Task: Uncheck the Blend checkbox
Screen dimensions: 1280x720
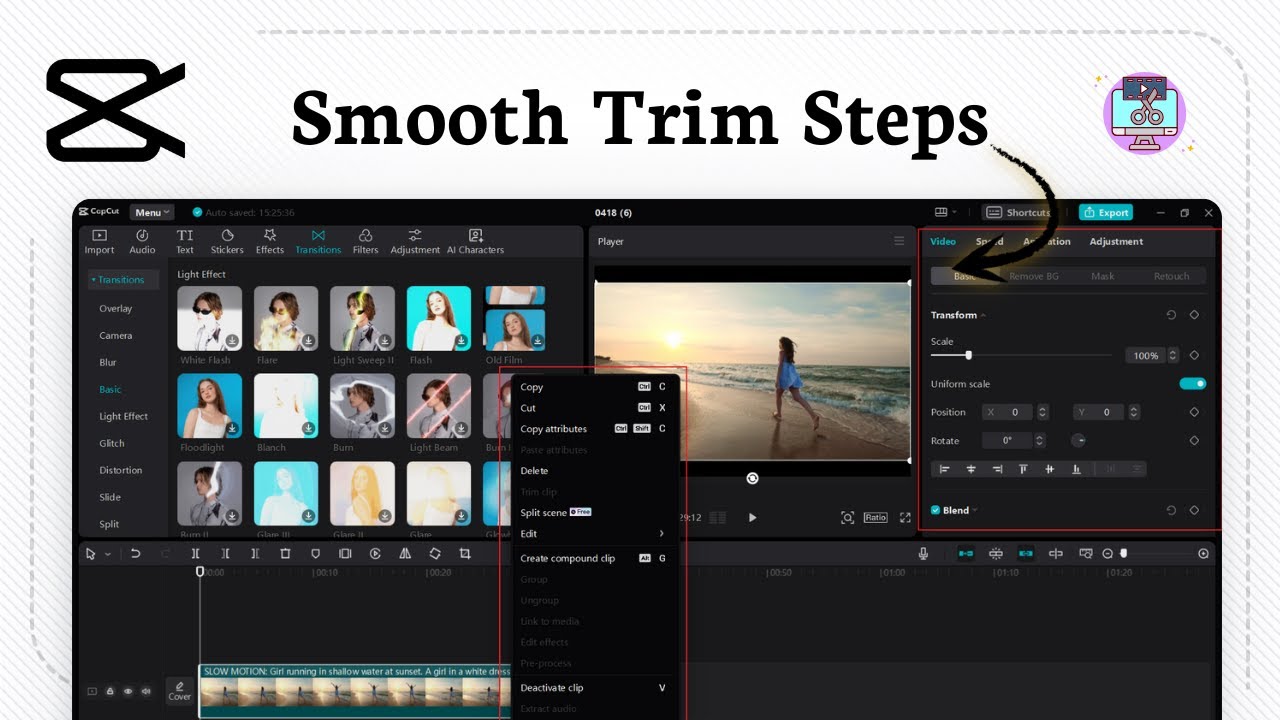Action: pos(936,510)
